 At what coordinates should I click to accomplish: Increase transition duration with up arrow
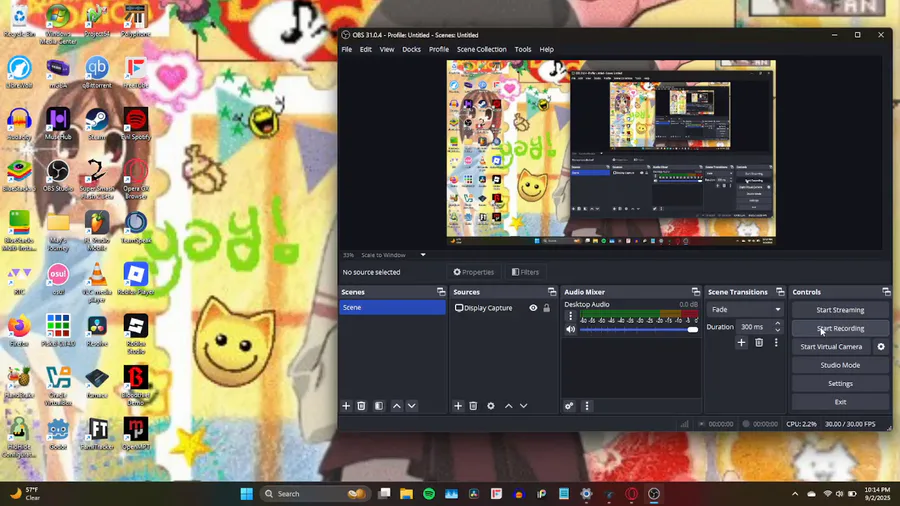tap(778, 324)
